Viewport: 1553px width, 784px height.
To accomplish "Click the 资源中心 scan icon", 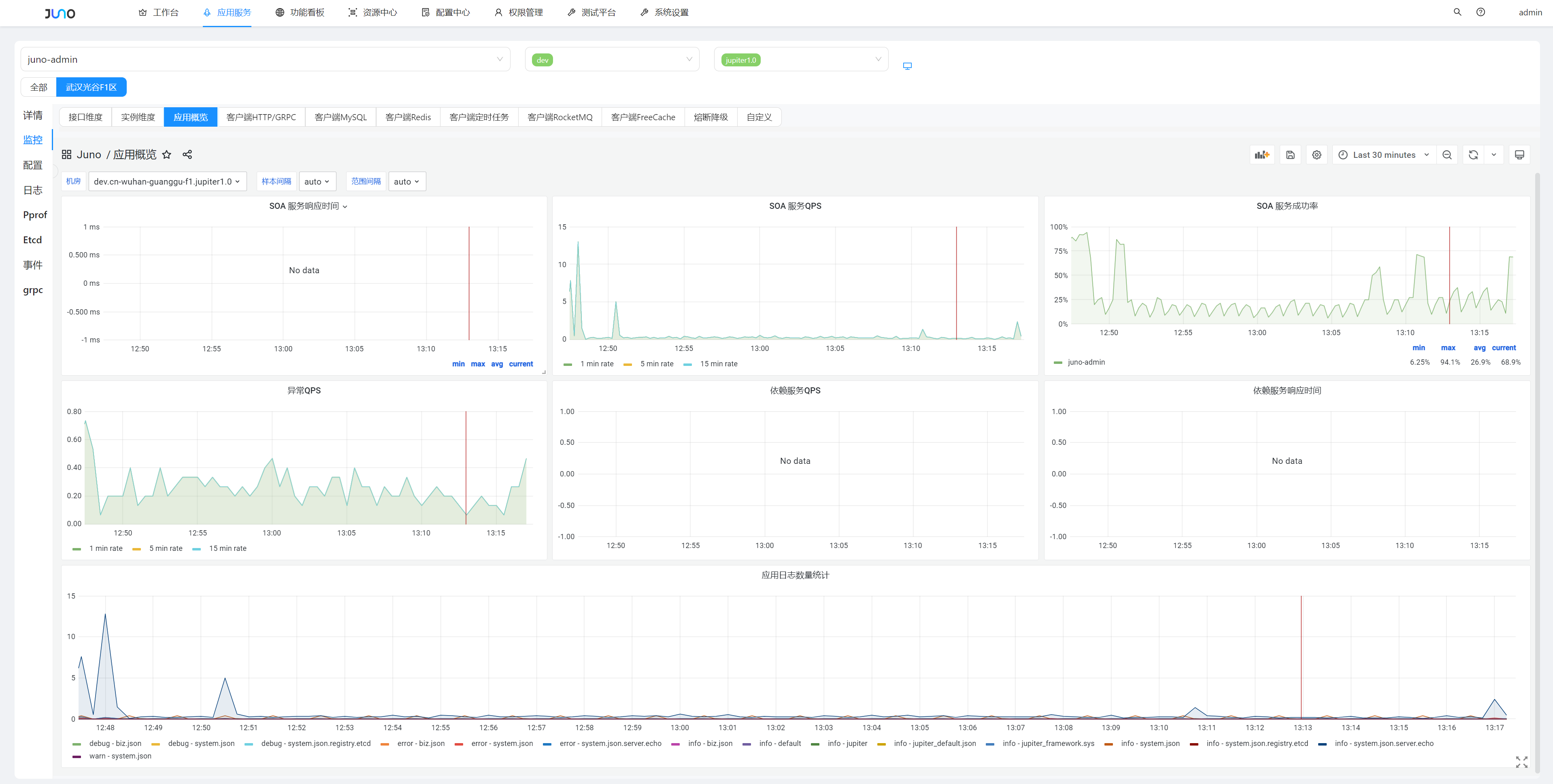I will click(353, 13).
